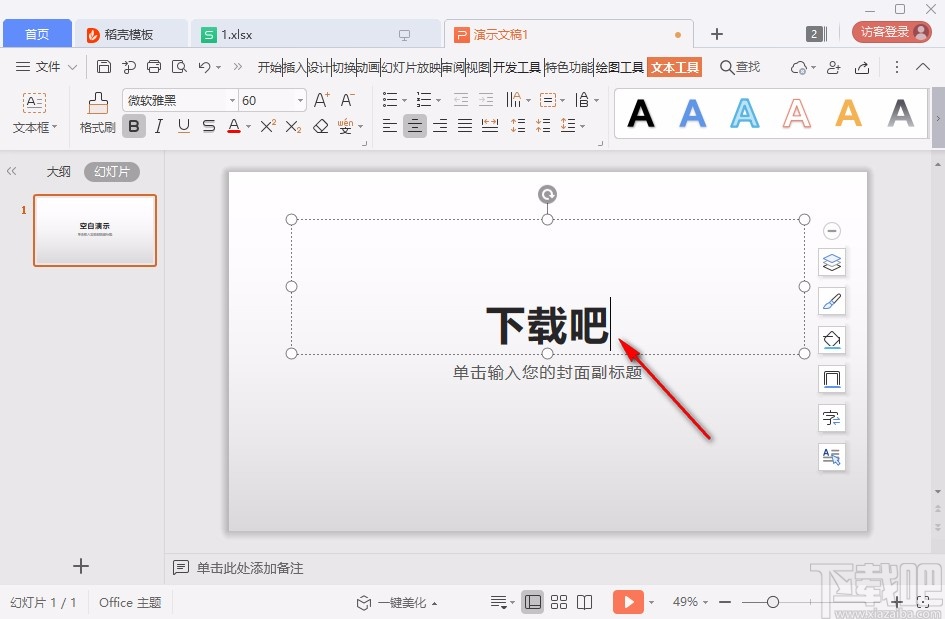Image resolution: width=945 pixels, height=619 pixels.
Task: Click the 访客登录 login button
Action: [x=888, y=31]
